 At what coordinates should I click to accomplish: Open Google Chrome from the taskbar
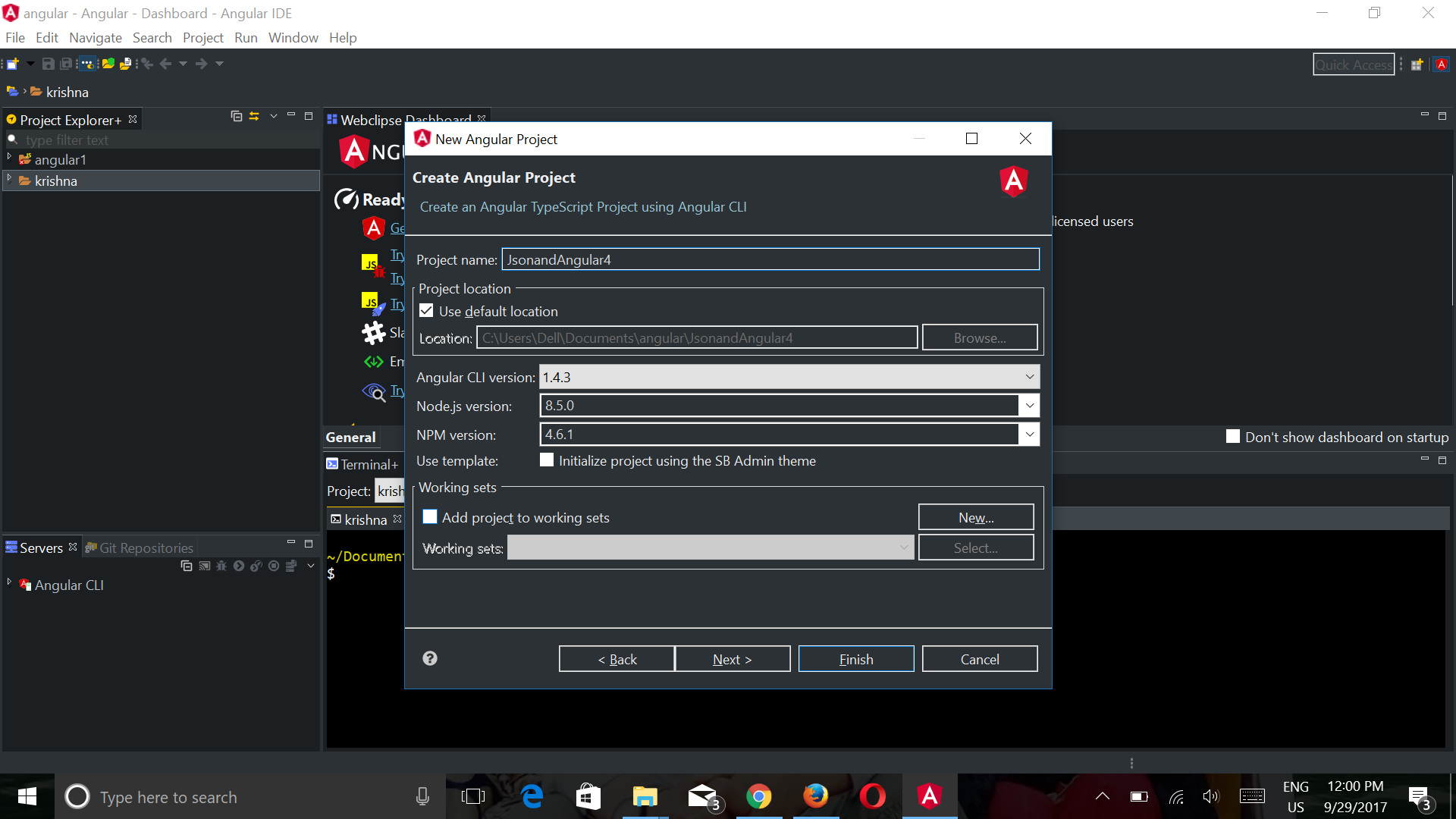click(758, 796)
